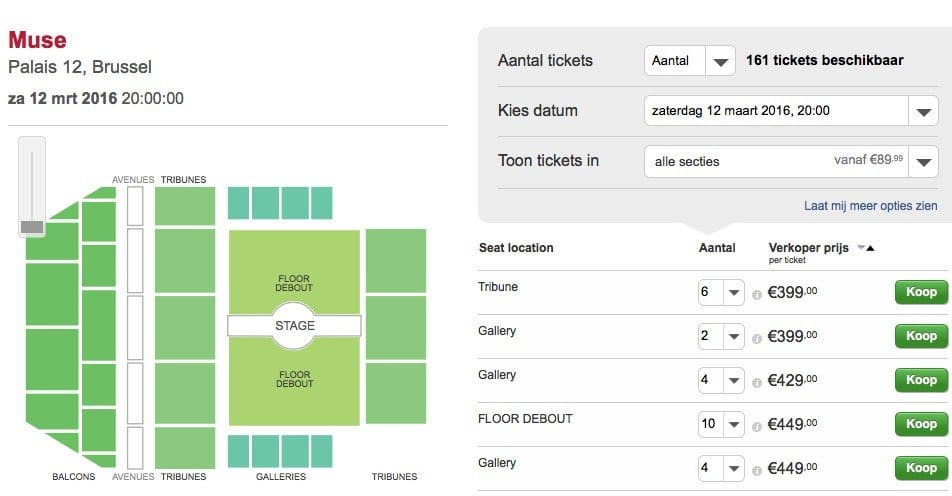
Task: Expand the 'alle secties' section dropdown
Action: pyautogui.click(x=791, y=161)
